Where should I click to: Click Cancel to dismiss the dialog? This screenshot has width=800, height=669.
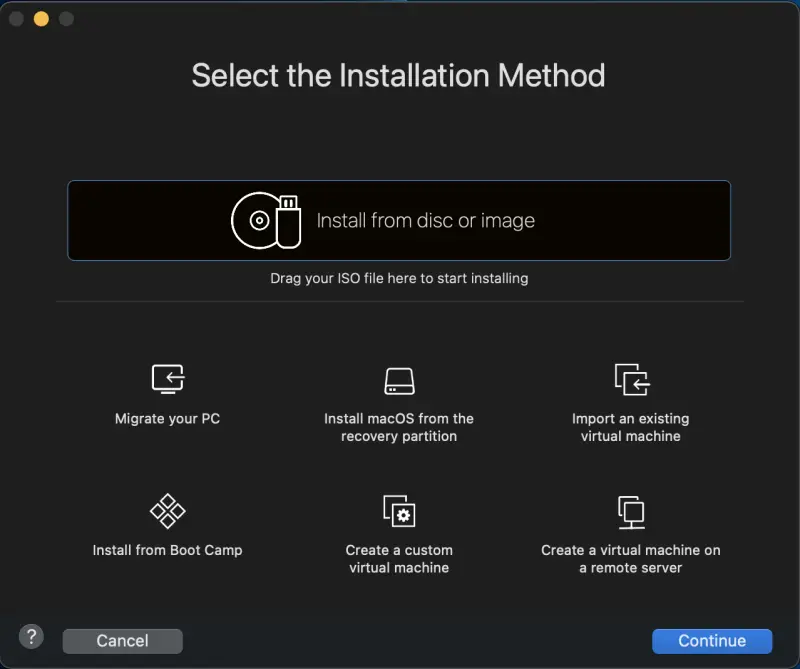[122, 641]
